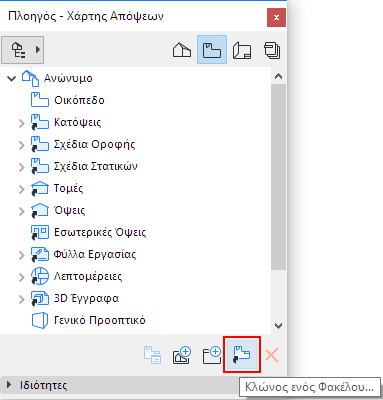383x400 pixels.
Task: Select the Σχέδια Στατικών folder
Action: pos(96,166)
